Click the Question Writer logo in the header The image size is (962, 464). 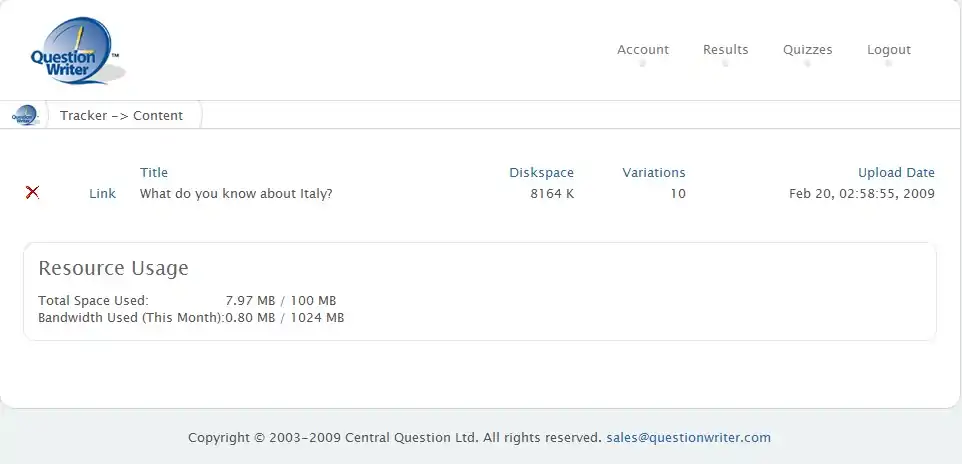pos(75,52)
